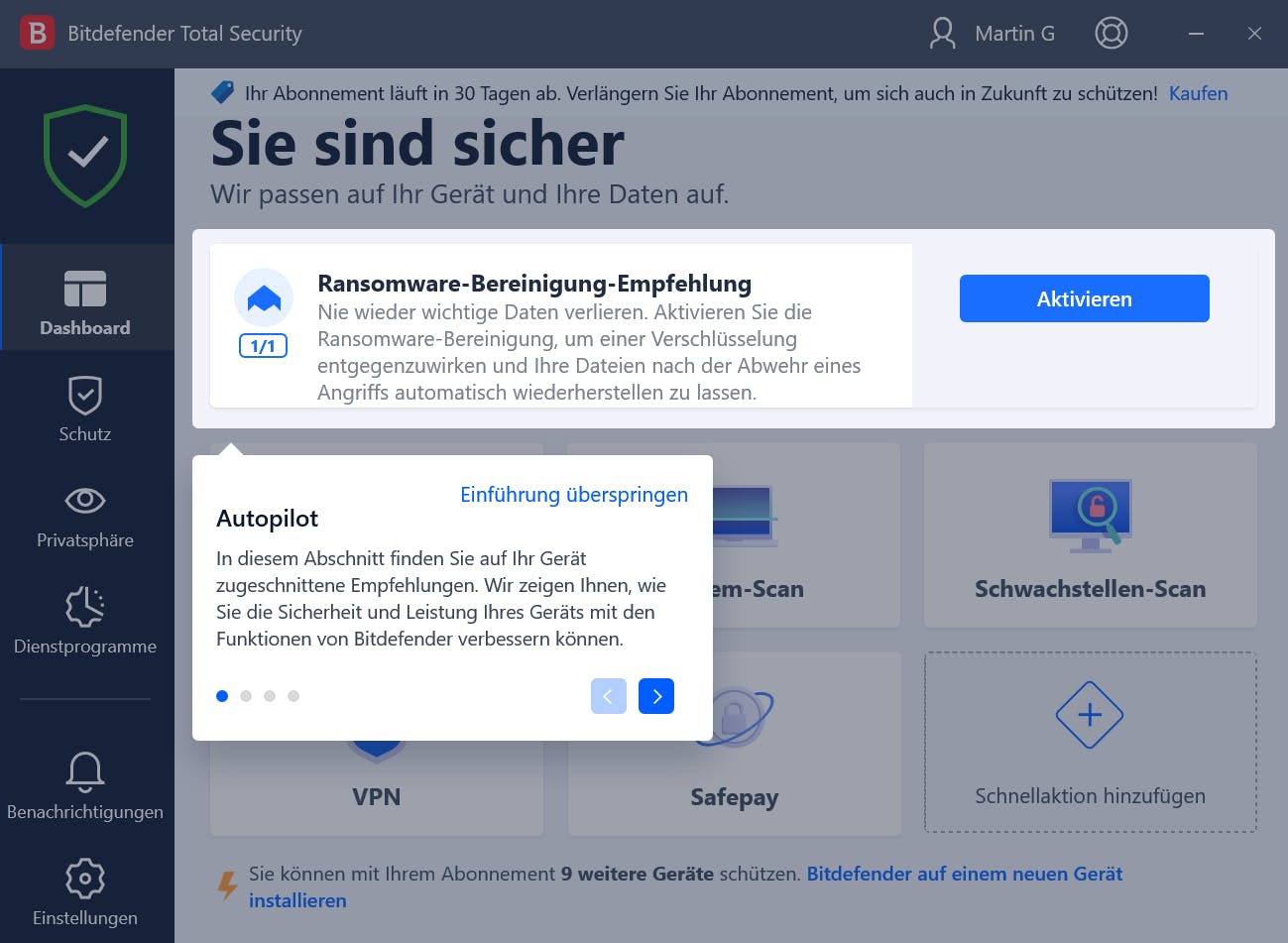Open Benachrichtigungen
The width and height of the screenshot is (1288, 943).
(85, 786)
